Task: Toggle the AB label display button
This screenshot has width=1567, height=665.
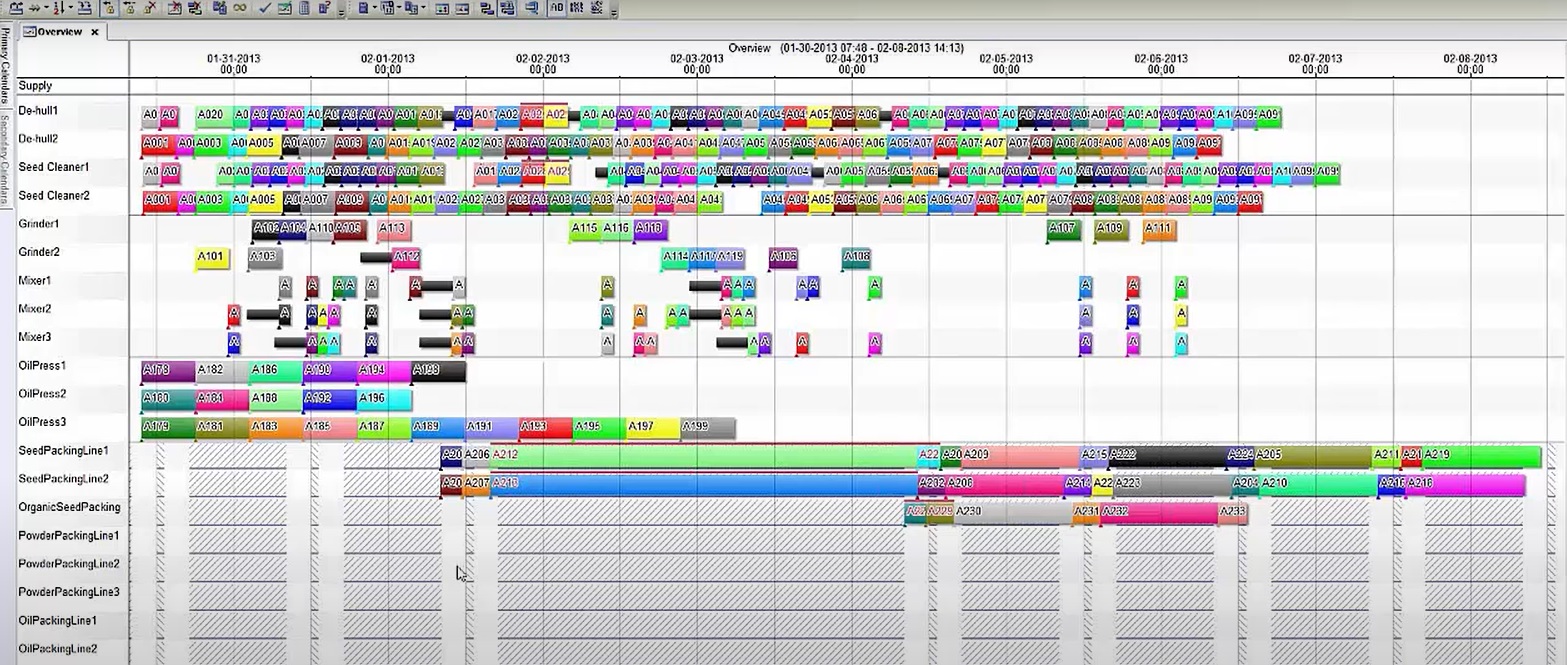Action: tap(558, 8)
